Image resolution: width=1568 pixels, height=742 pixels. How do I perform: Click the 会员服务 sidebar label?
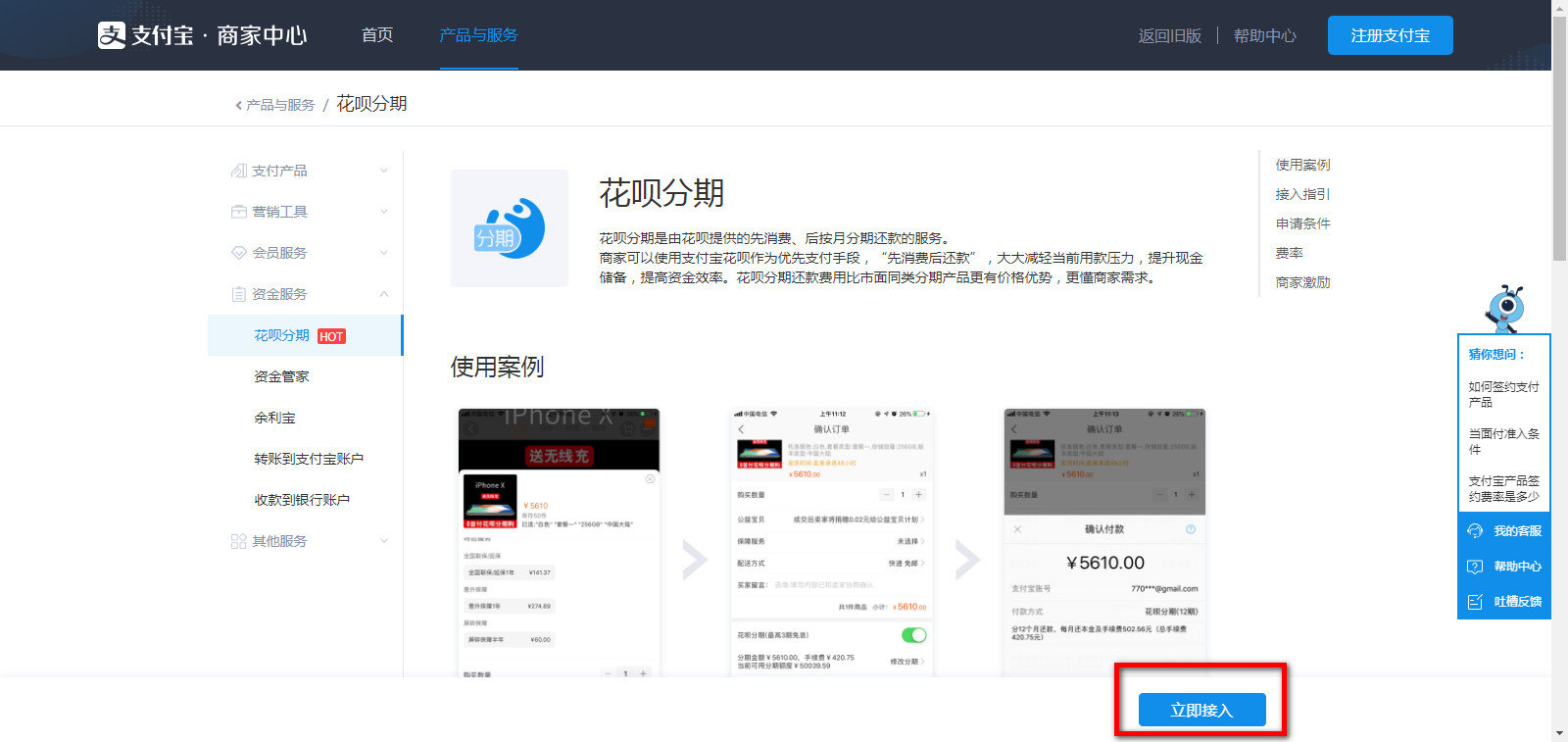pos(279,253)
